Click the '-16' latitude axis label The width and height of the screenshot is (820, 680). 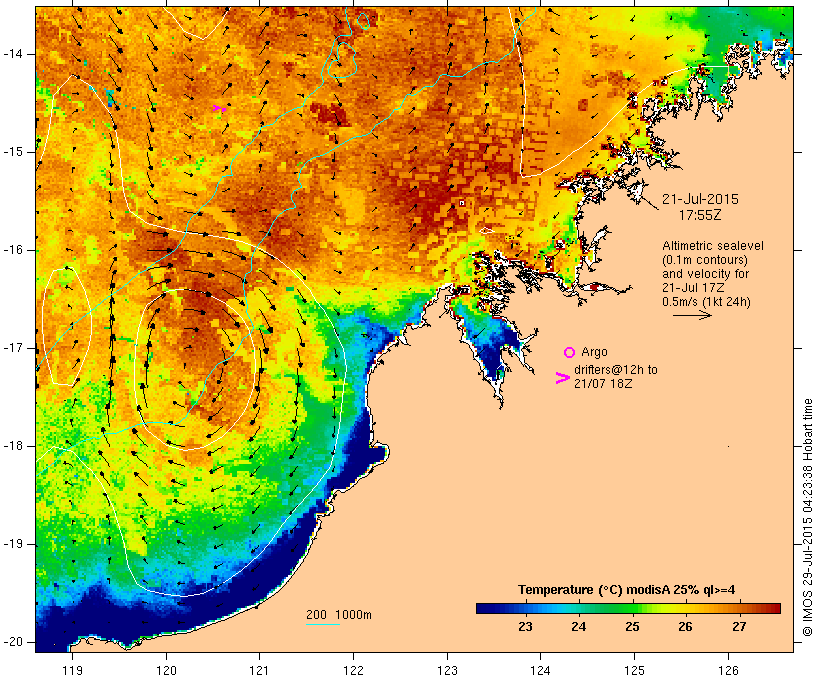pyautogui.click(x=13, y=250)
